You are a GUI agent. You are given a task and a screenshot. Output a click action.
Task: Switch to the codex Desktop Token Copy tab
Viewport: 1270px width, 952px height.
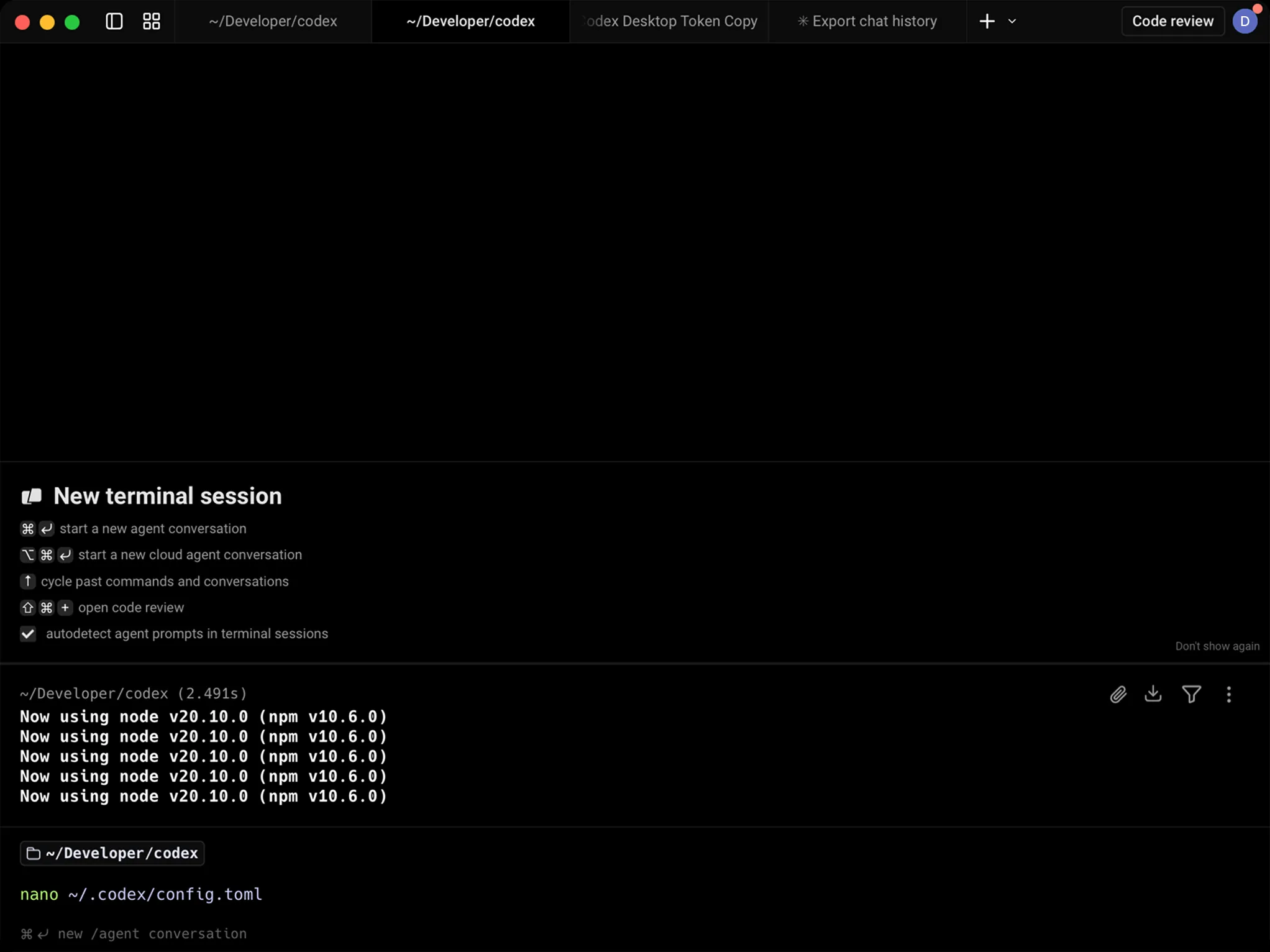[x=669, y=21]
